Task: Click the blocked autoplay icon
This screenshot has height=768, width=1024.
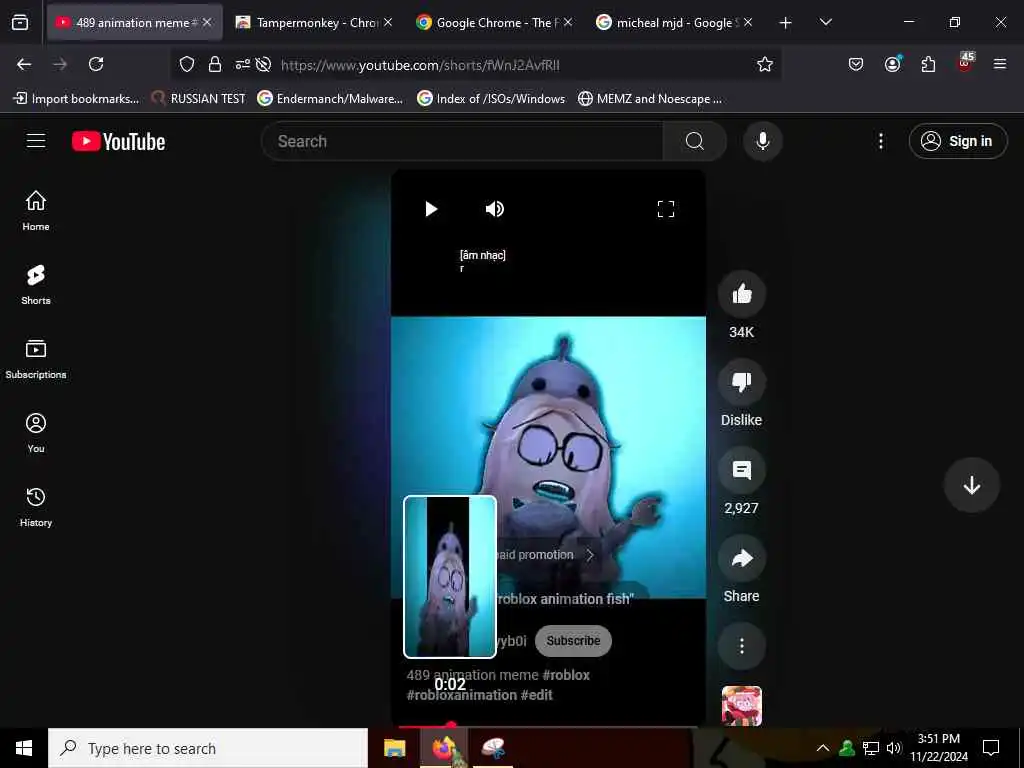Action: (x=263, y=64)
